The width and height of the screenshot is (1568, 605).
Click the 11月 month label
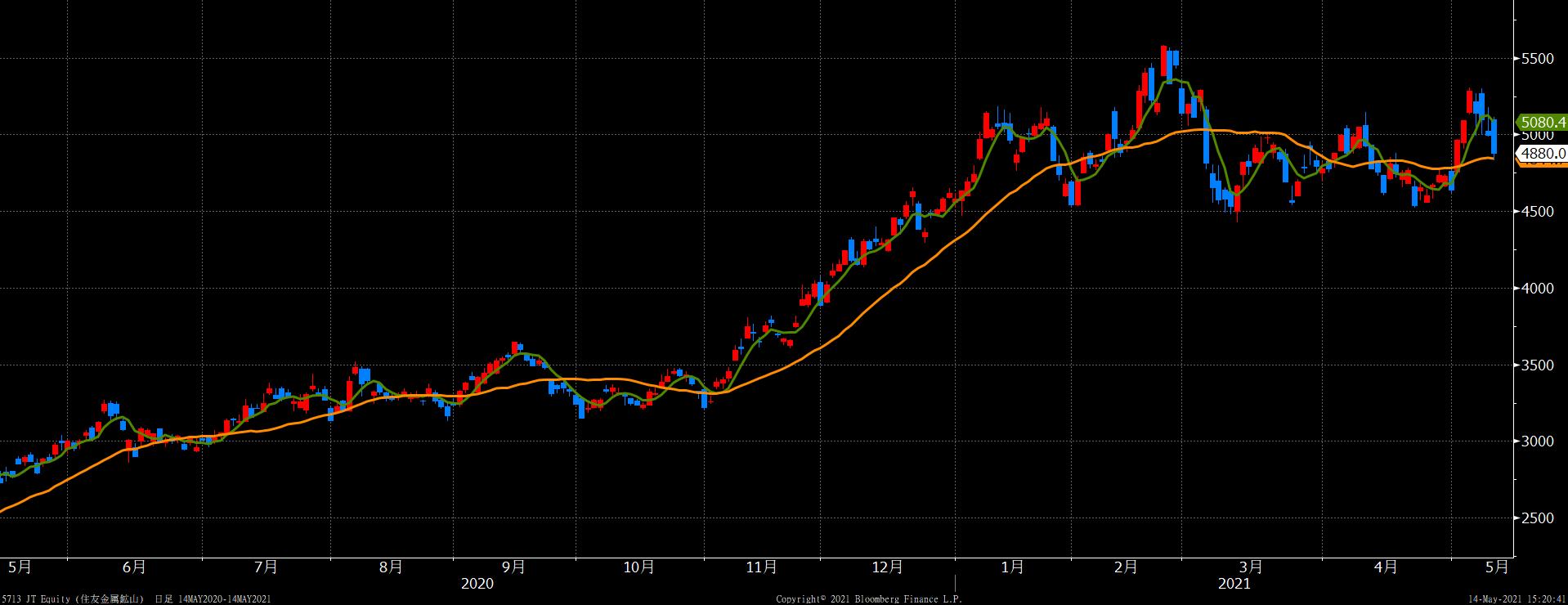pos(761,567)
